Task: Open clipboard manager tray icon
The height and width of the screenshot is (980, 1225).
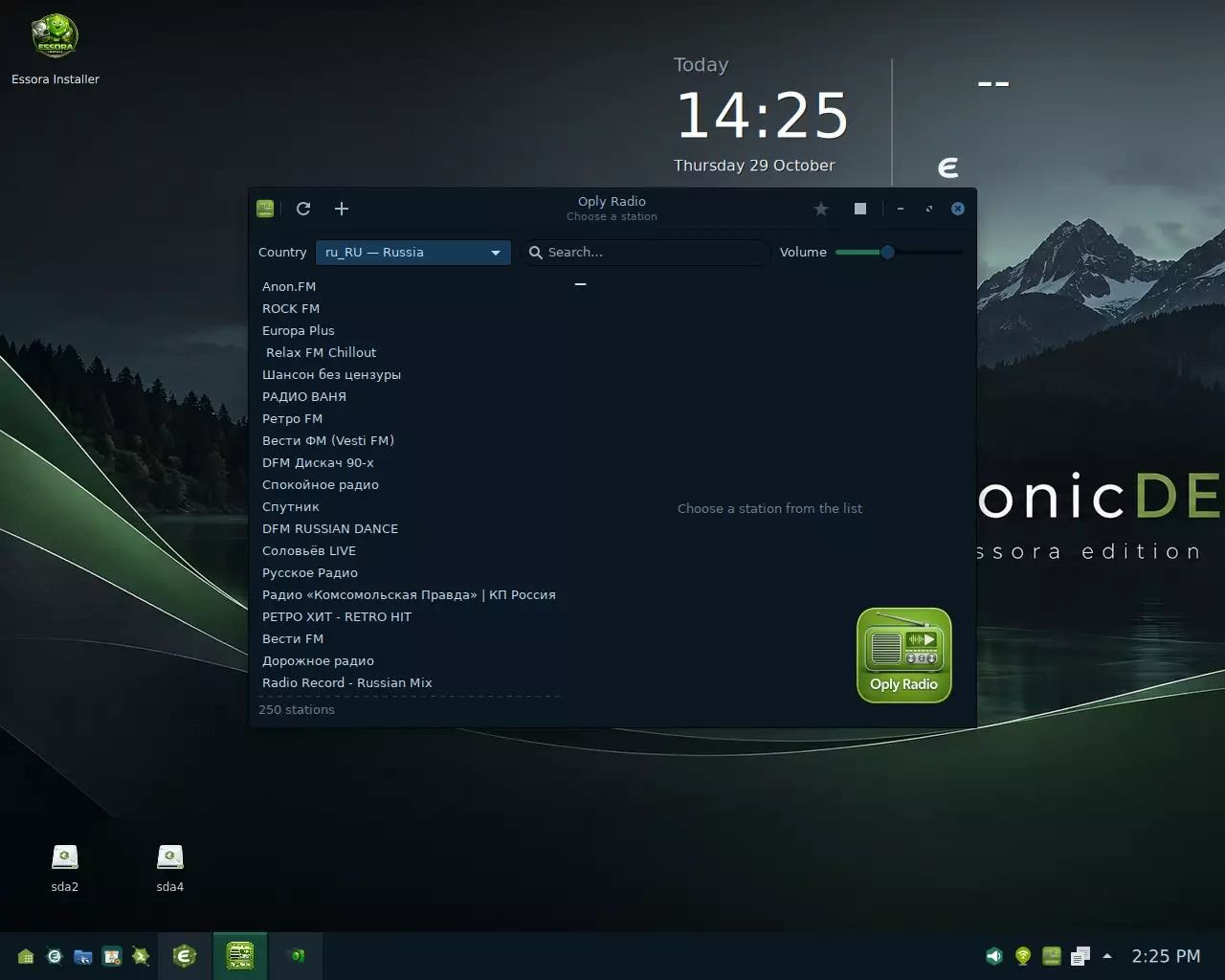Action: pyautogui.click(x=1080, y=956)
